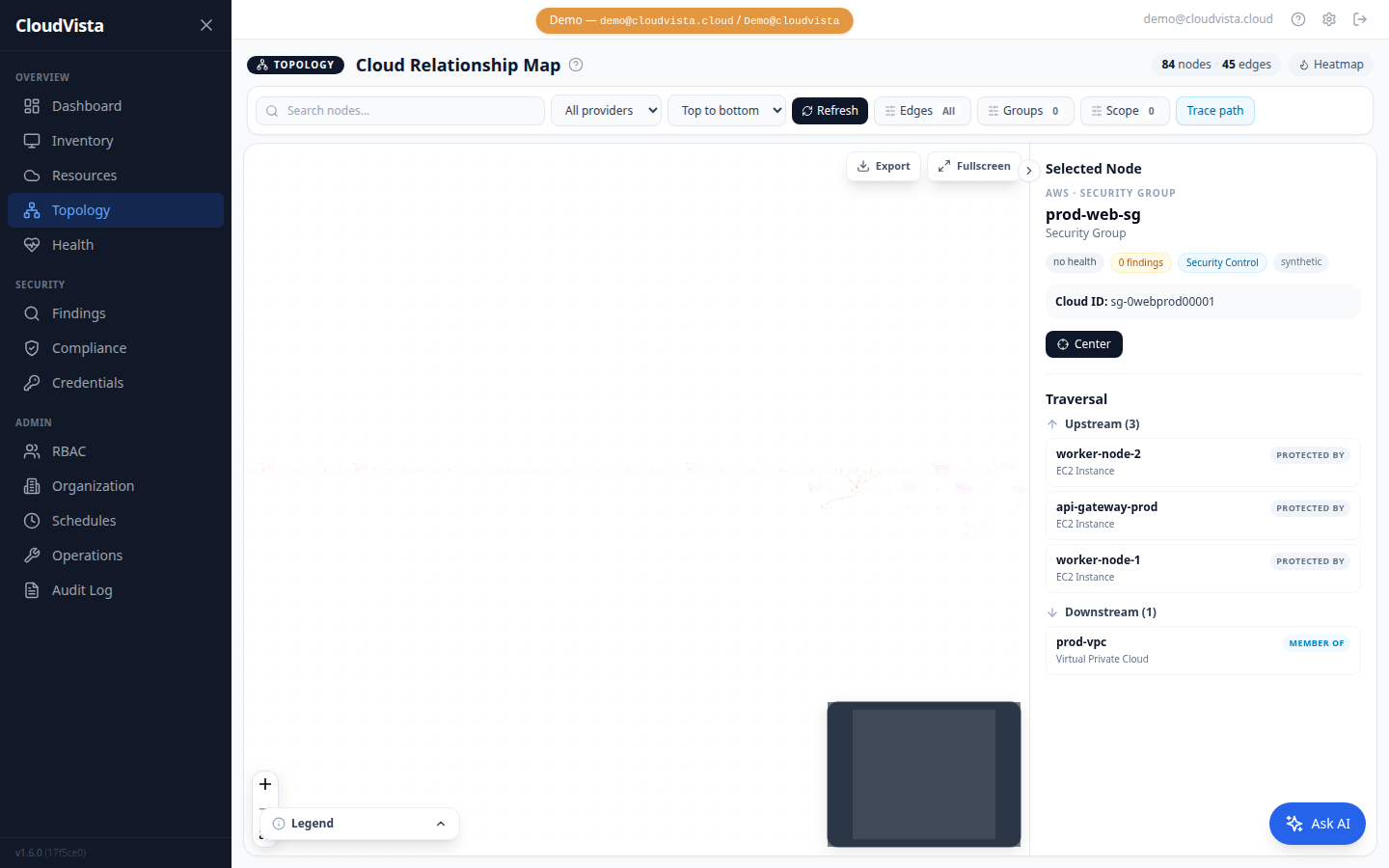Change layout via Top to bottom dropdown
Screen dimensions: 1389x868
[x=726, y=110]
